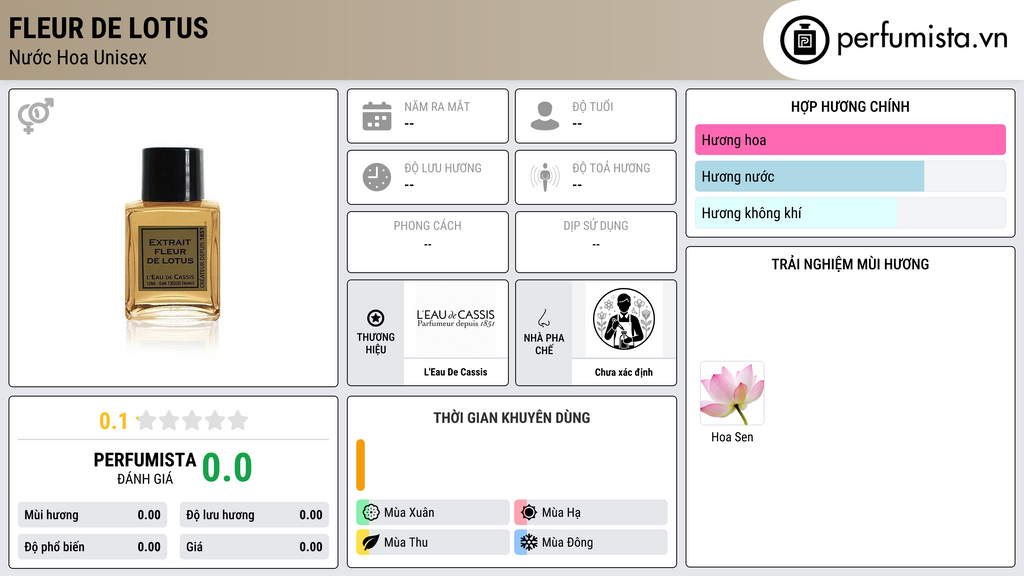Image resolution: width=1024 pixels, height=576 pixels.
Task: Click the sun icon at Mùa Hạ
Action: pyautogui.click(x=529, y=512)
